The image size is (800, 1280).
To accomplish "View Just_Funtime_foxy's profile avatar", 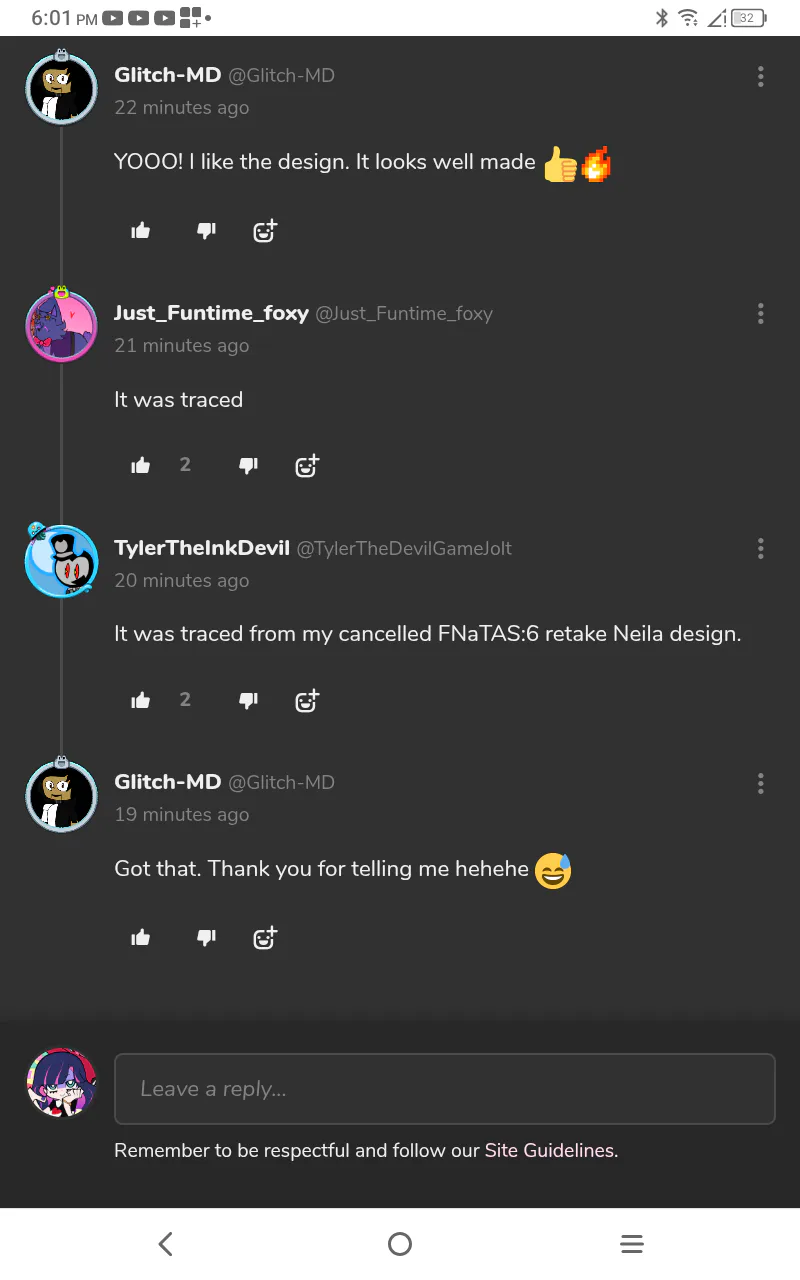I will point(61,326).
